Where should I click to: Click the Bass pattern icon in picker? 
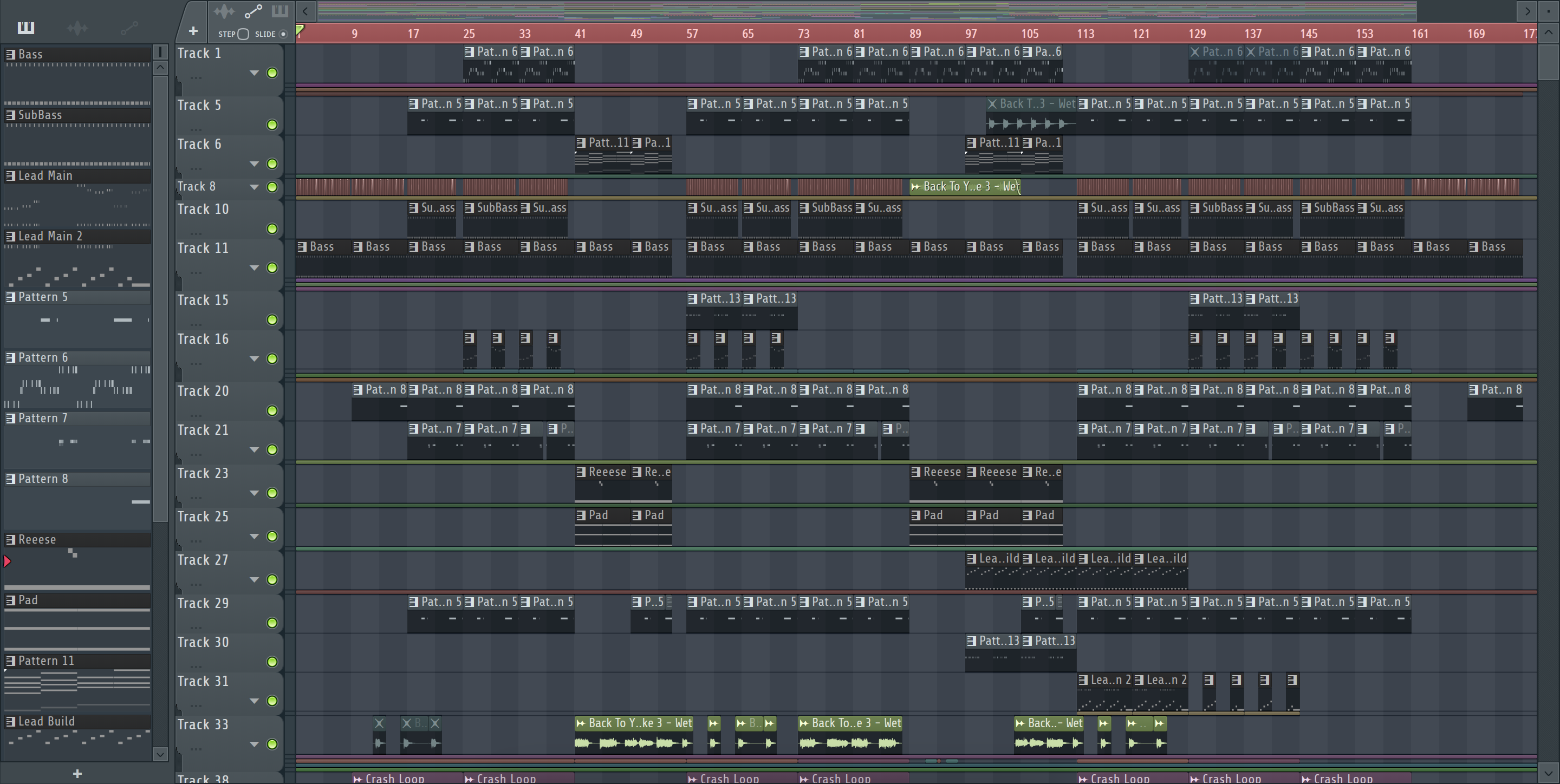[x=10, y=55]
